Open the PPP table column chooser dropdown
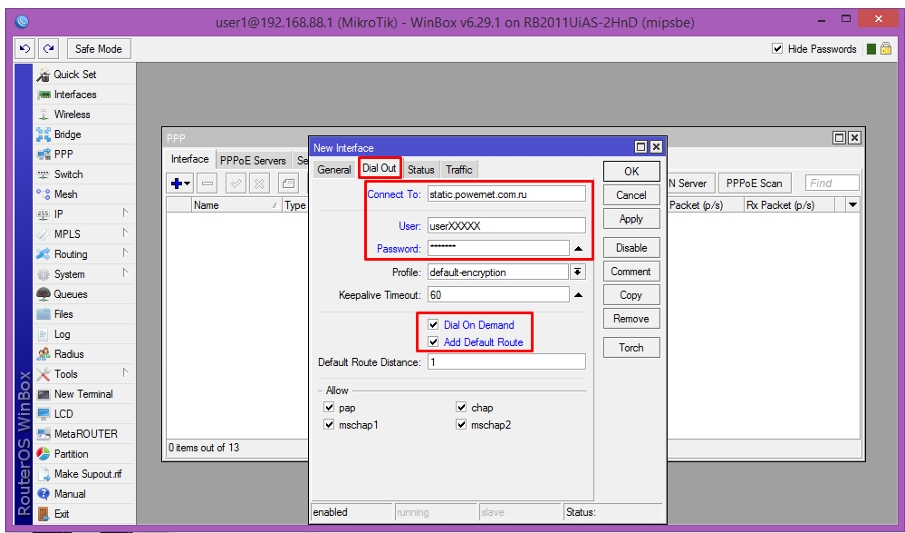Image resolution: width=905 pixels, height=533 pixels. [853, 205]
